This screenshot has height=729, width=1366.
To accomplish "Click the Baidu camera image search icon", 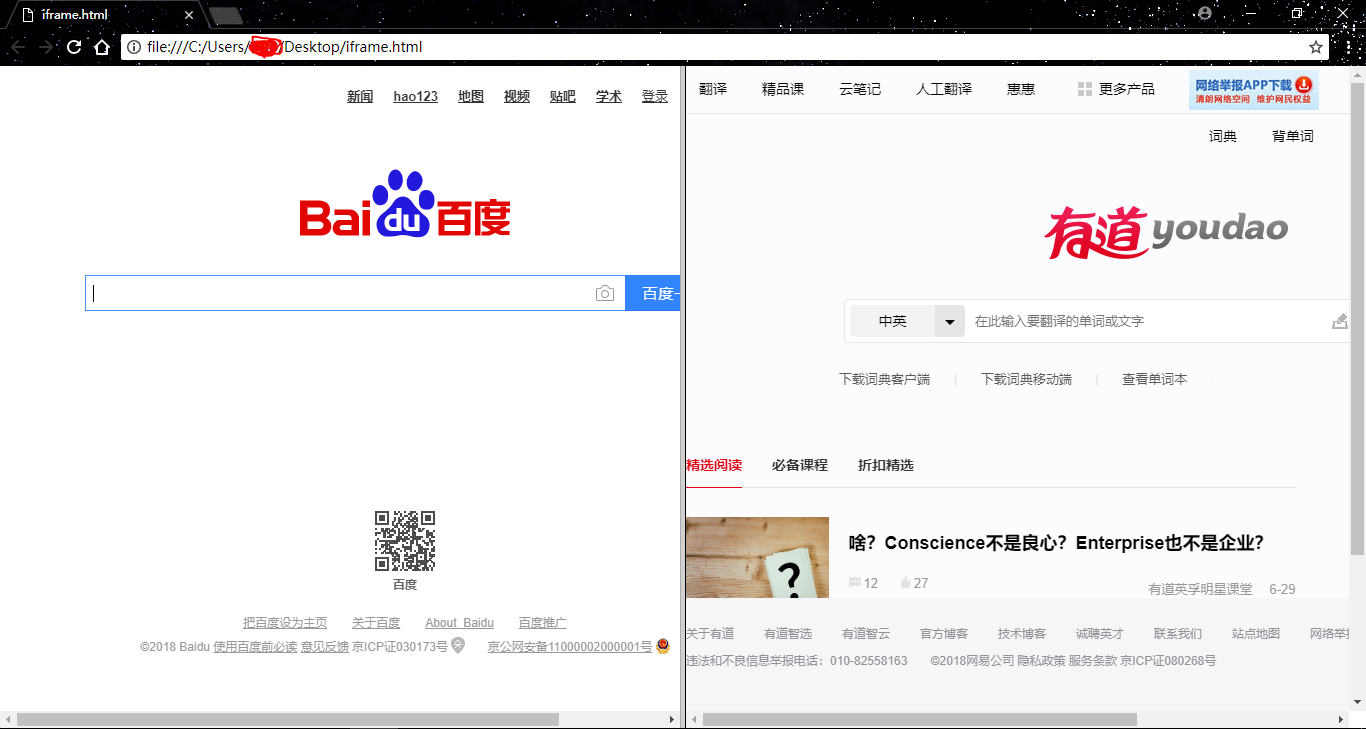I will (x=605, y=293).
